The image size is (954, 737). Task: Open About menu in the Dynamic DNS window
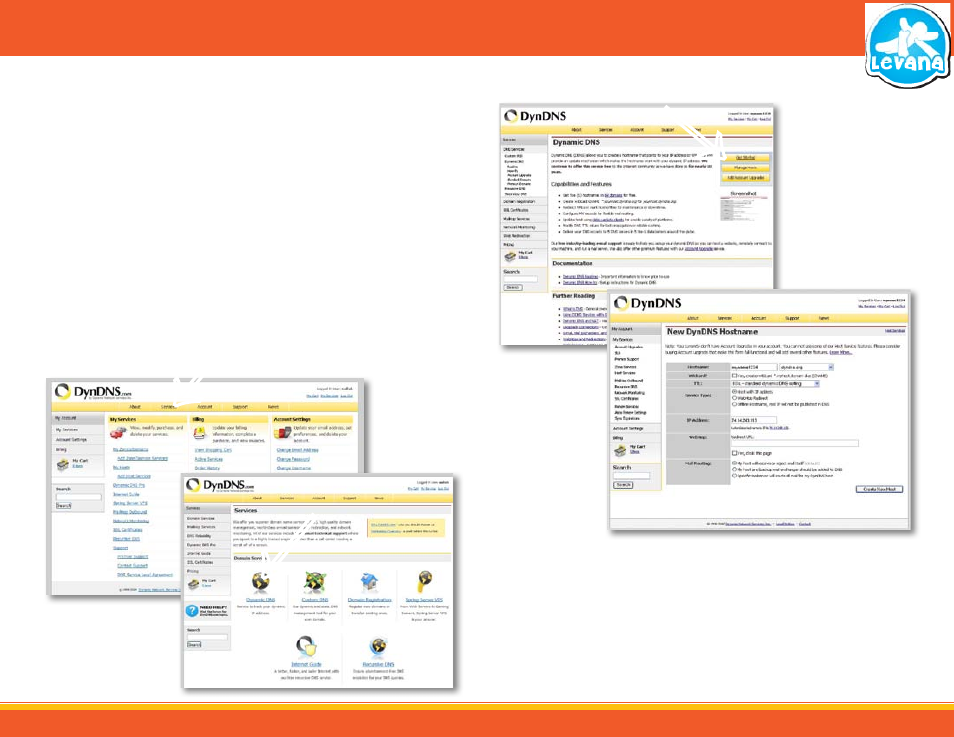click(x=576, y=130)
